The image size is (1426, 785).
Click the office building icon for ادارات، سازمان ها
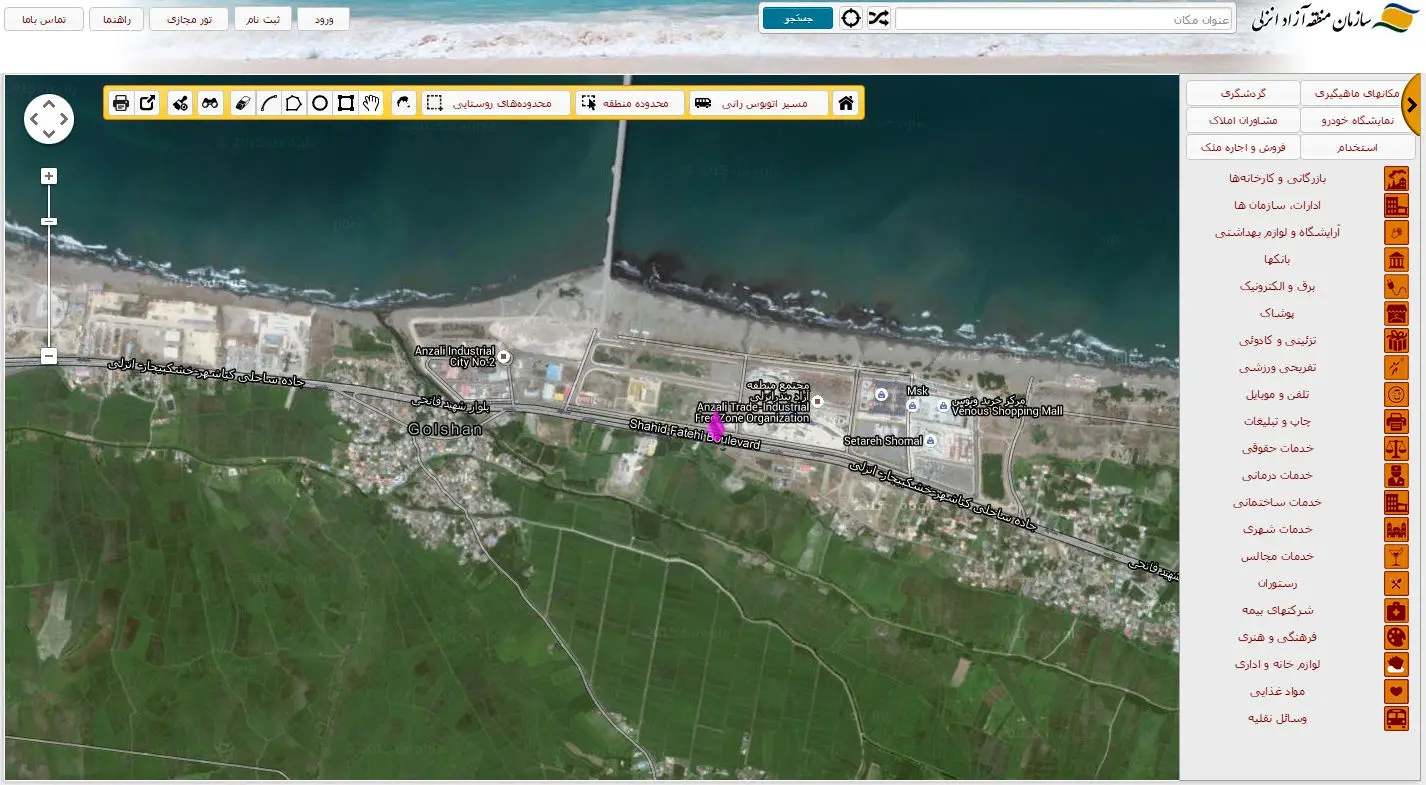coord(1396,206)
